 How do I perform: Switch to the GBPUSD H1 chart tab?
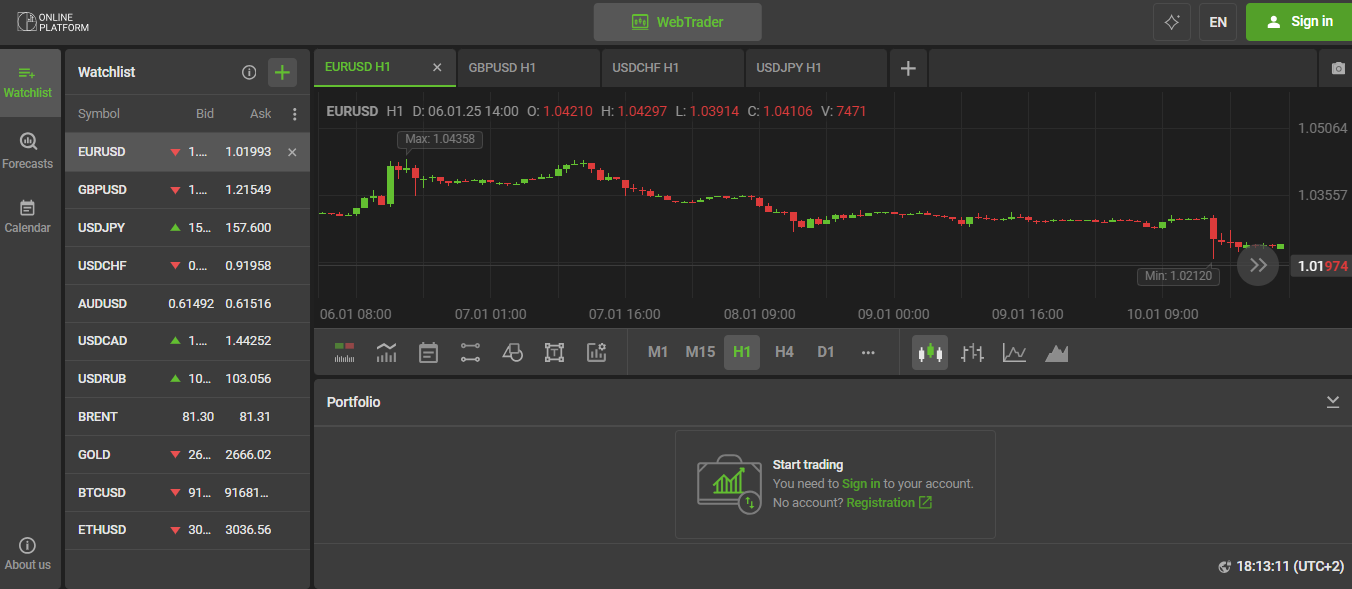tap(527, 68)
